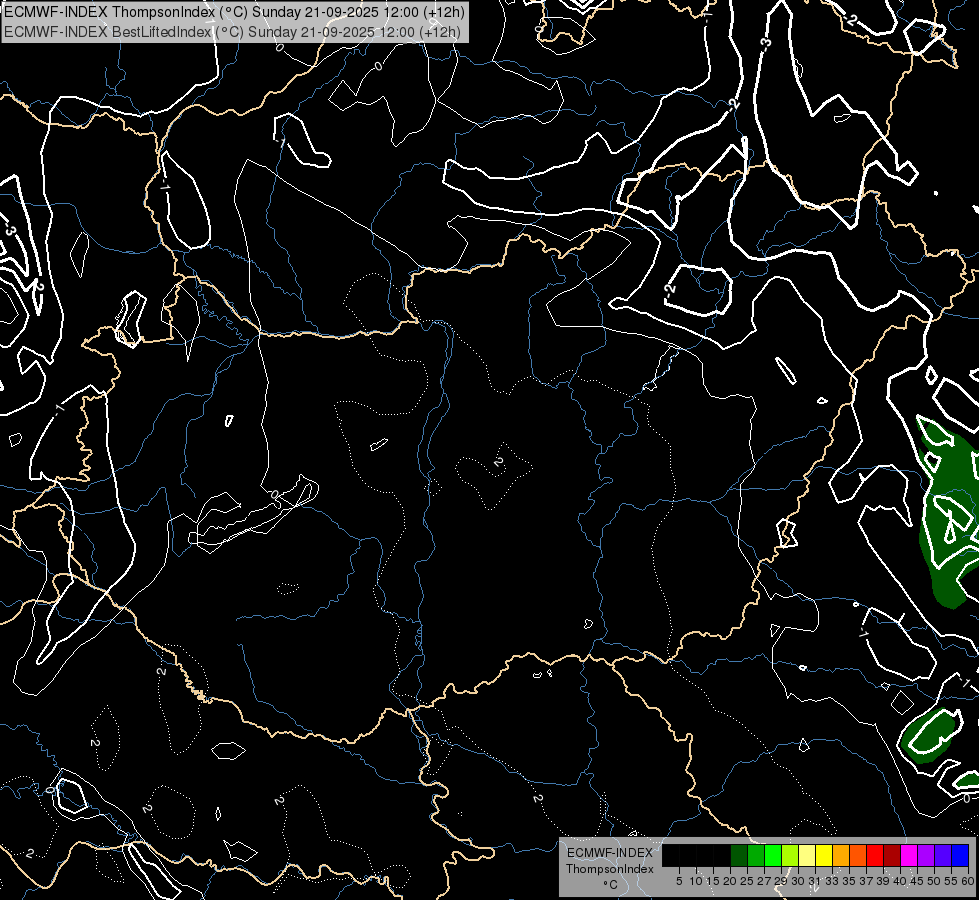Select the orange 33–35 legend swatch
979x900 pixels.
pos(840,855)
